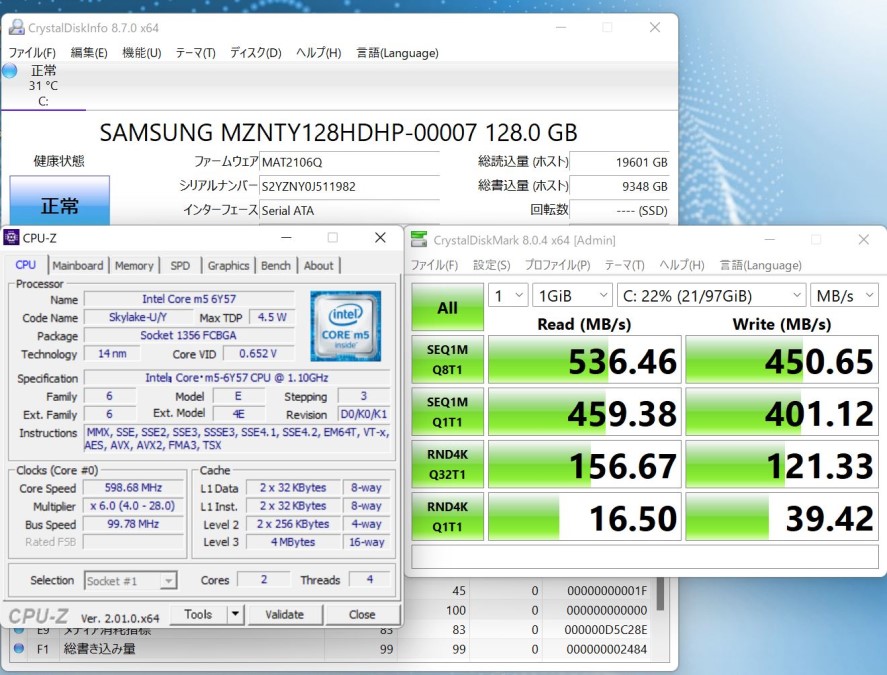The width and height of the screenshot is (887, 675).
Task: Click the 450.65 write result bar
Action: click(x=782, y=359)
